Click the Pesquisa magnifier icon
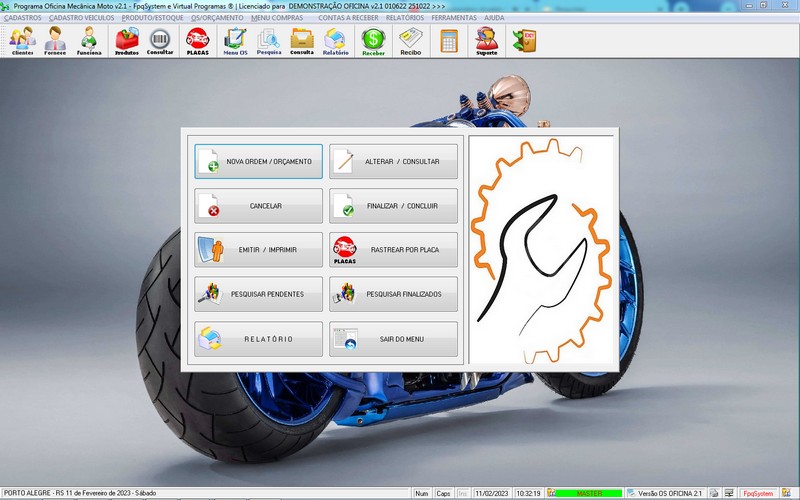The height and width of the screenshot is (500, 800). (x=269, y=41)
